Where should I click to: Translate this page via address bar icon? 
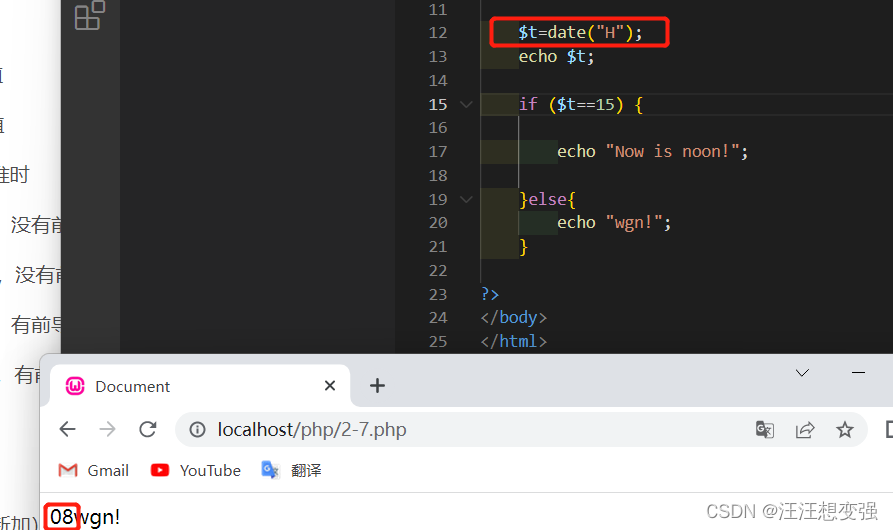[x=764, y=430]
